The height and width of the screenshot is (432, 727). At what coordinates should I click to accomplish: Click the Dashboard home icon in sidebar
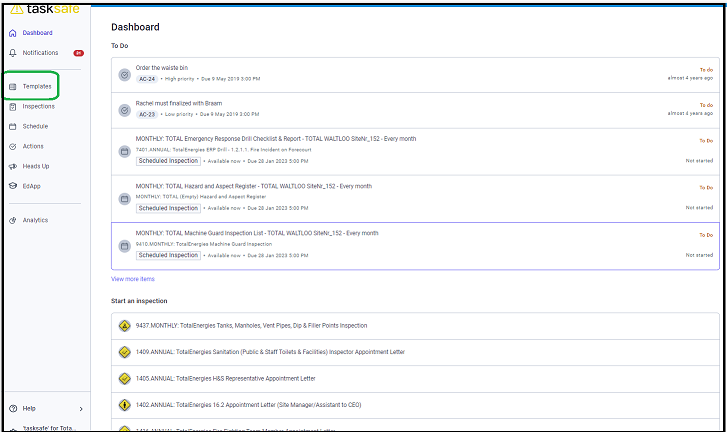click(13, 33)
